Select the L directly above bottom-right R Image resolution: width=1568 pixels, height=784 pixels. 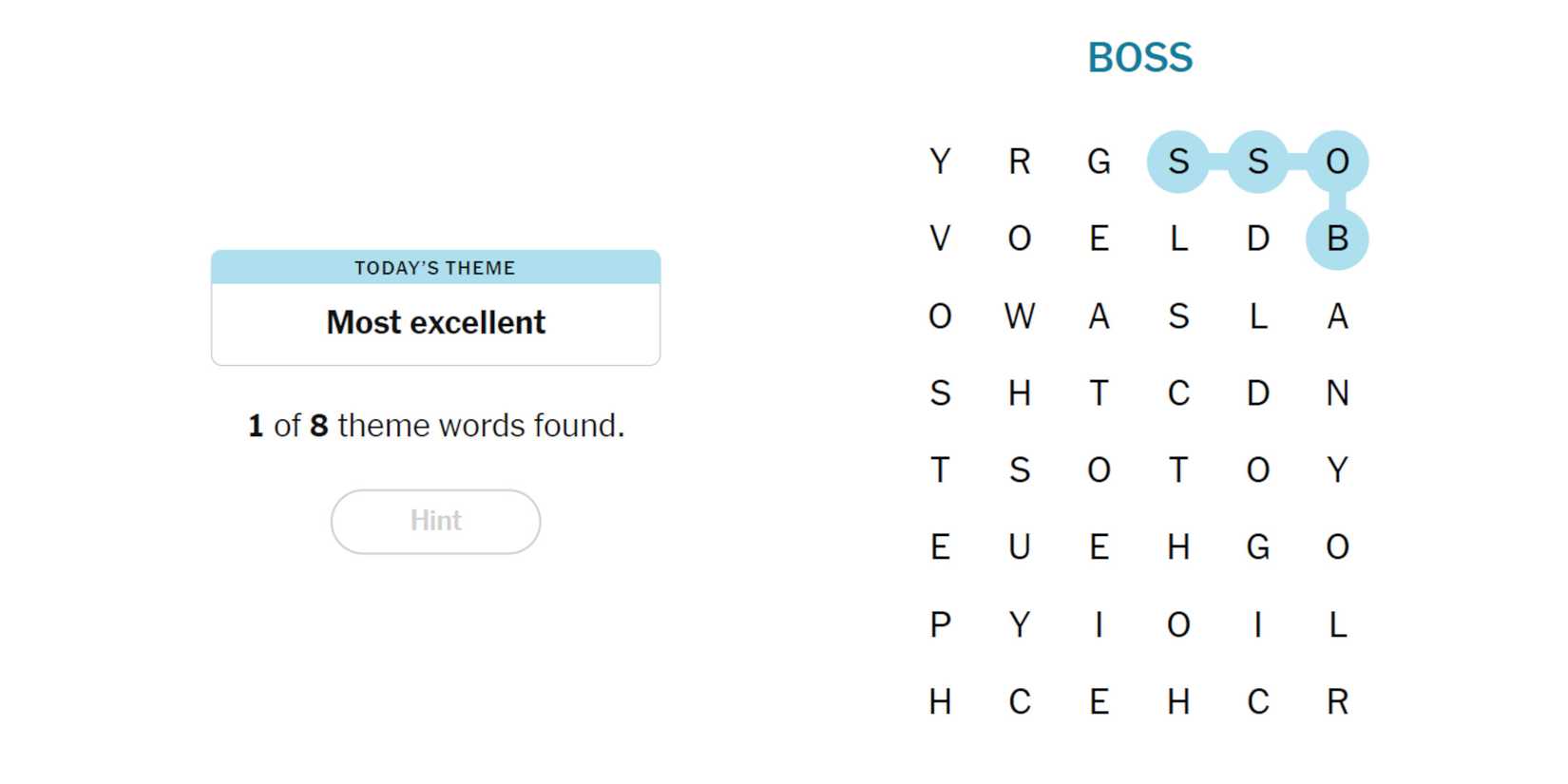click(1336, 624)
